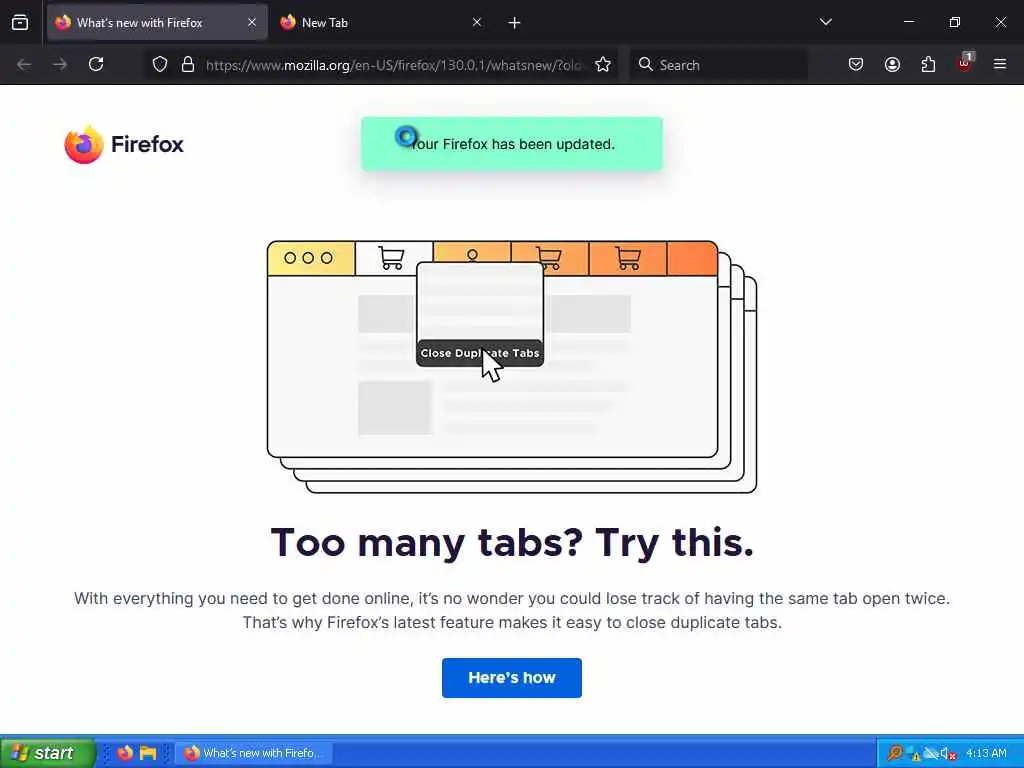Click the "Too many tabs? Try this." heading
The height and width of the screenshot is (768, 1024).
pyautogui.click(x=512, y=542)
